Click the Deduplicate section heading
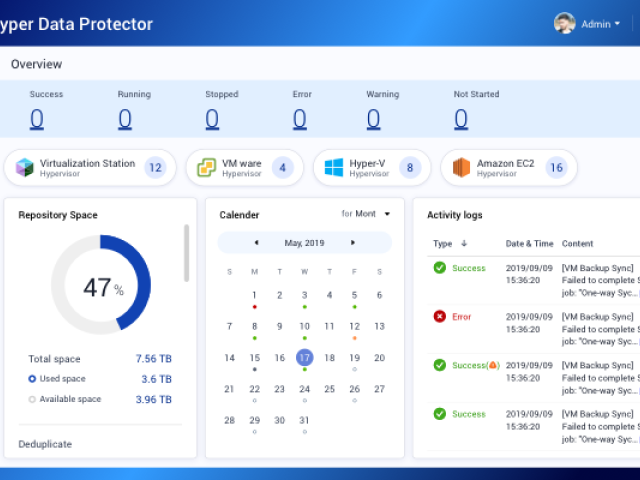640x480 pixels. 45,444
